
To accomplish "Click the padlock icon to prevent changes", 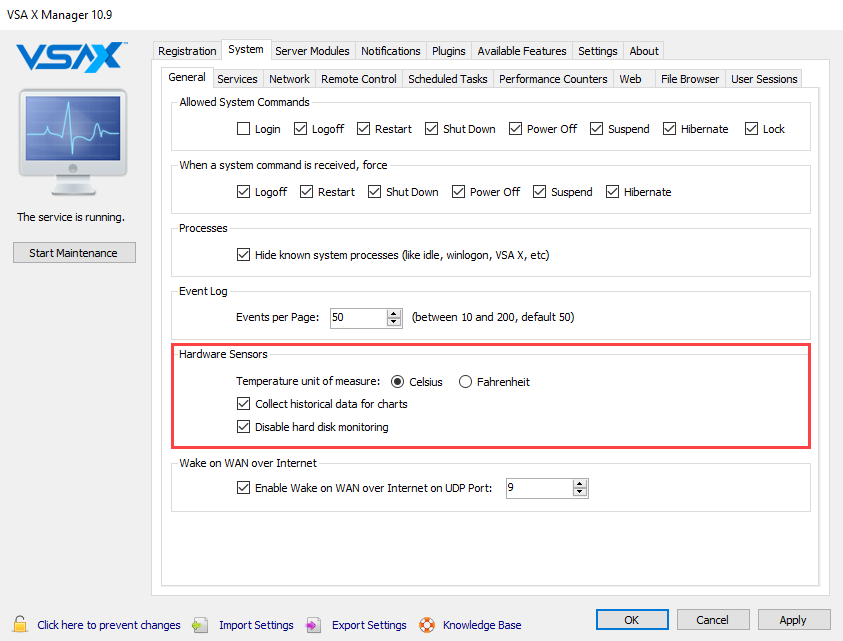I will [x=20, y=624].
